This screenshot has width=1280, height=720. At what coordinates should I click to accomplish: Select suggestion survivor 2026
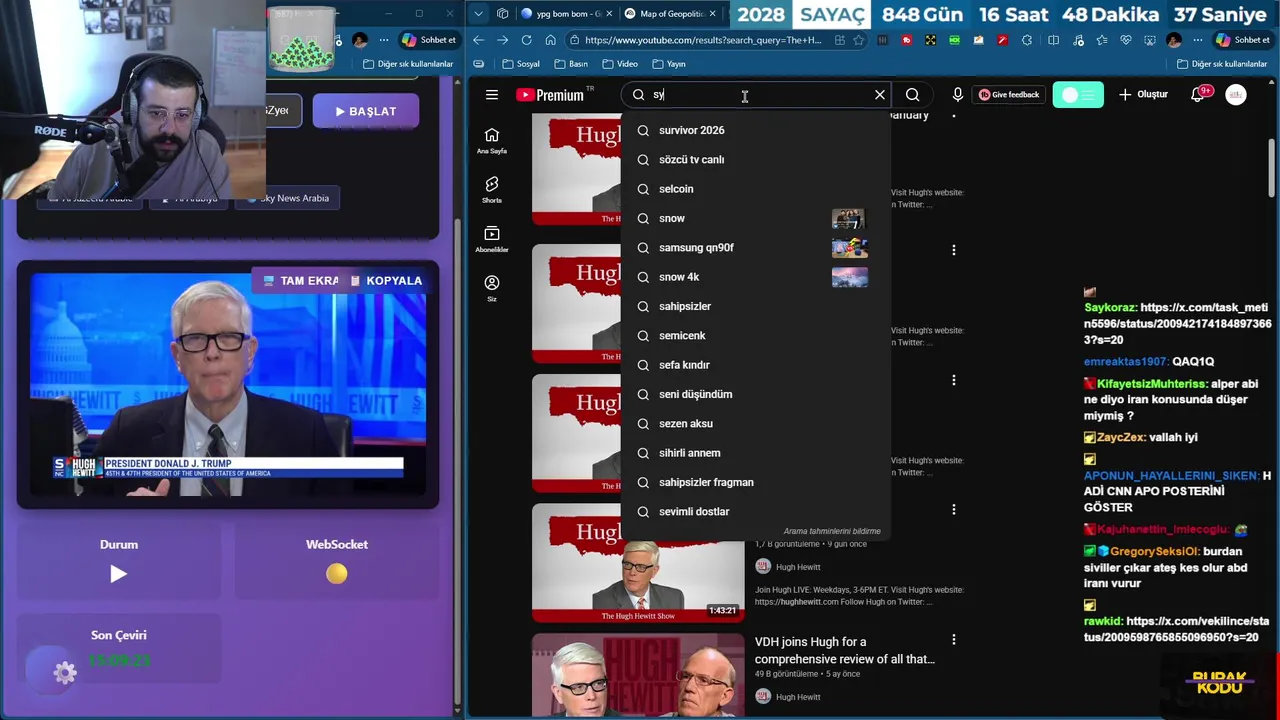pos(755,130)
